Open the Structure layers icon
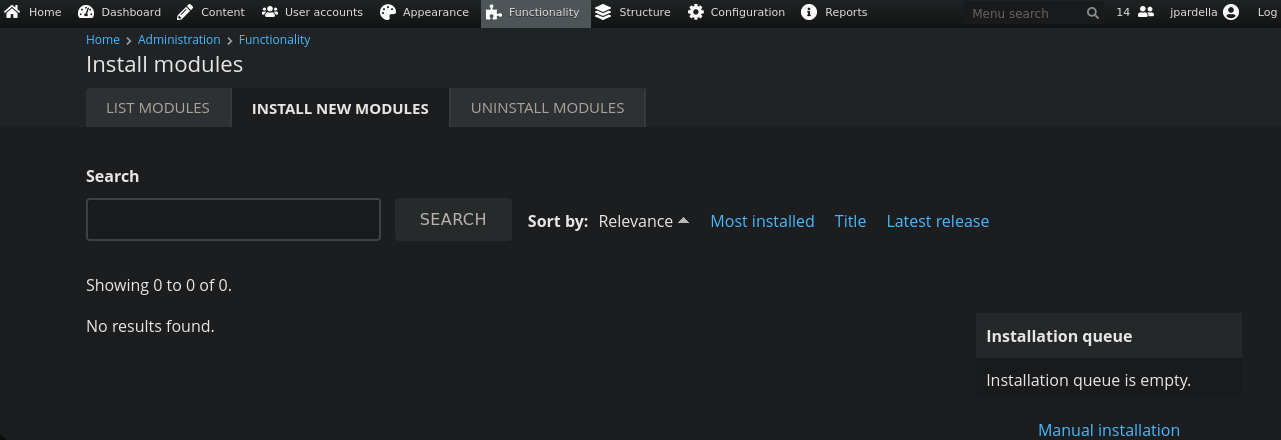 603,13
